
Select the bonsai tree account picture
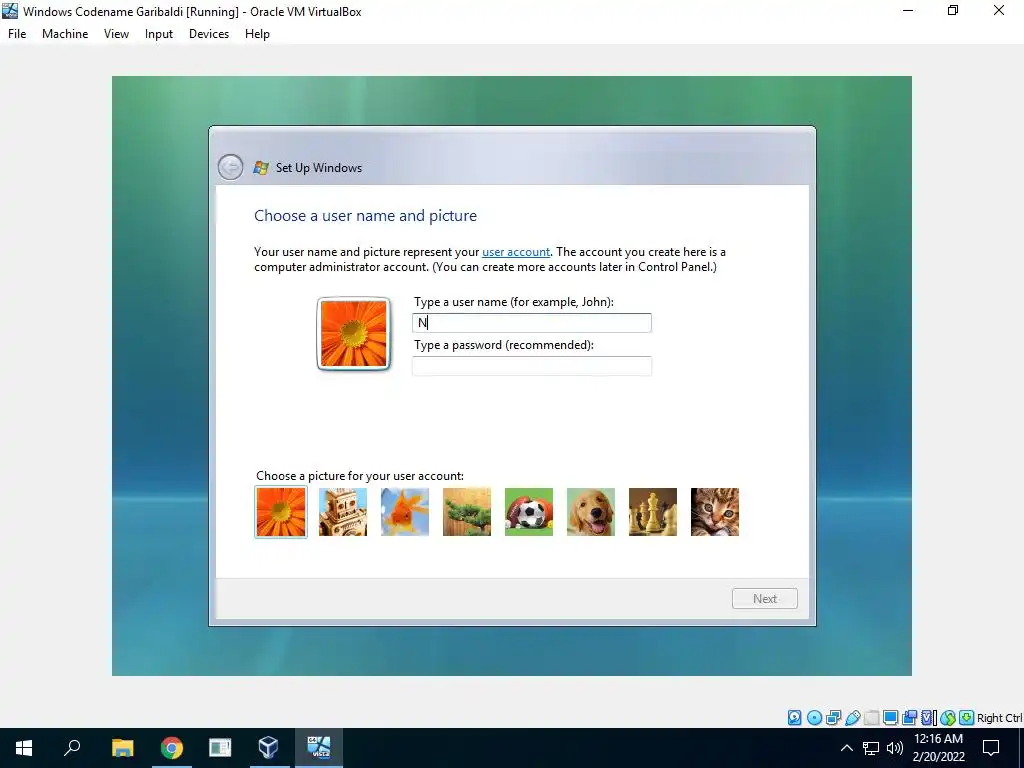tap(467, 512)
